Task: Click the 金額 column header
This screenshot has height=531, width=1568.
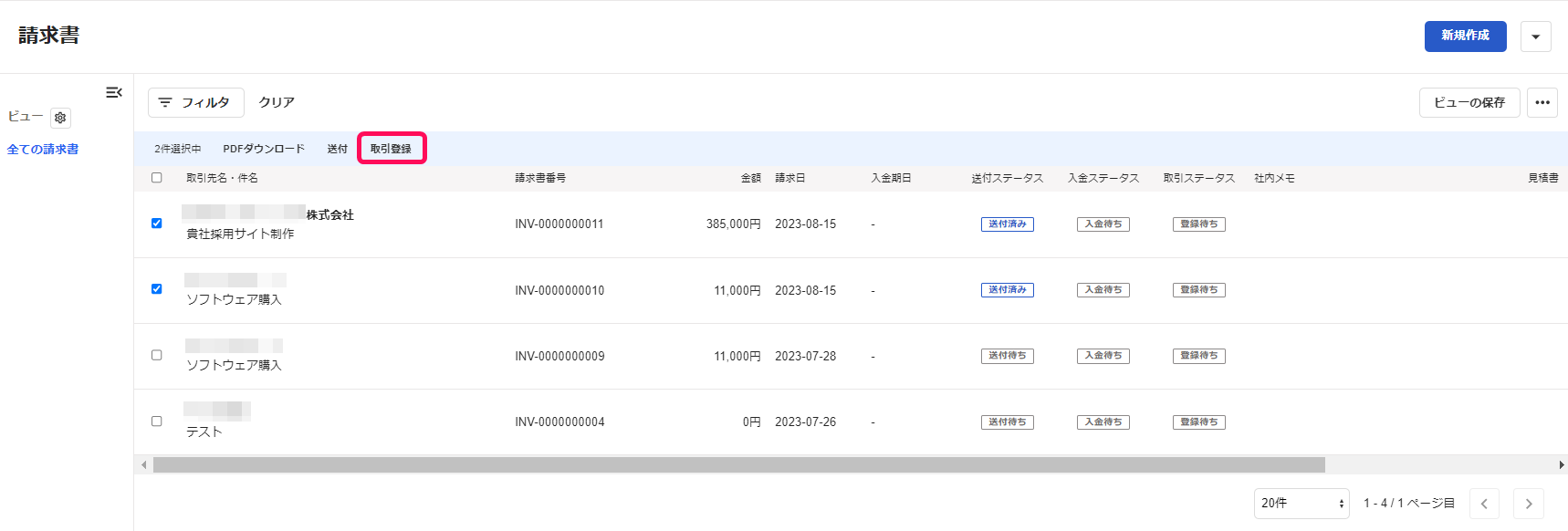Action: tap(750, 178)
